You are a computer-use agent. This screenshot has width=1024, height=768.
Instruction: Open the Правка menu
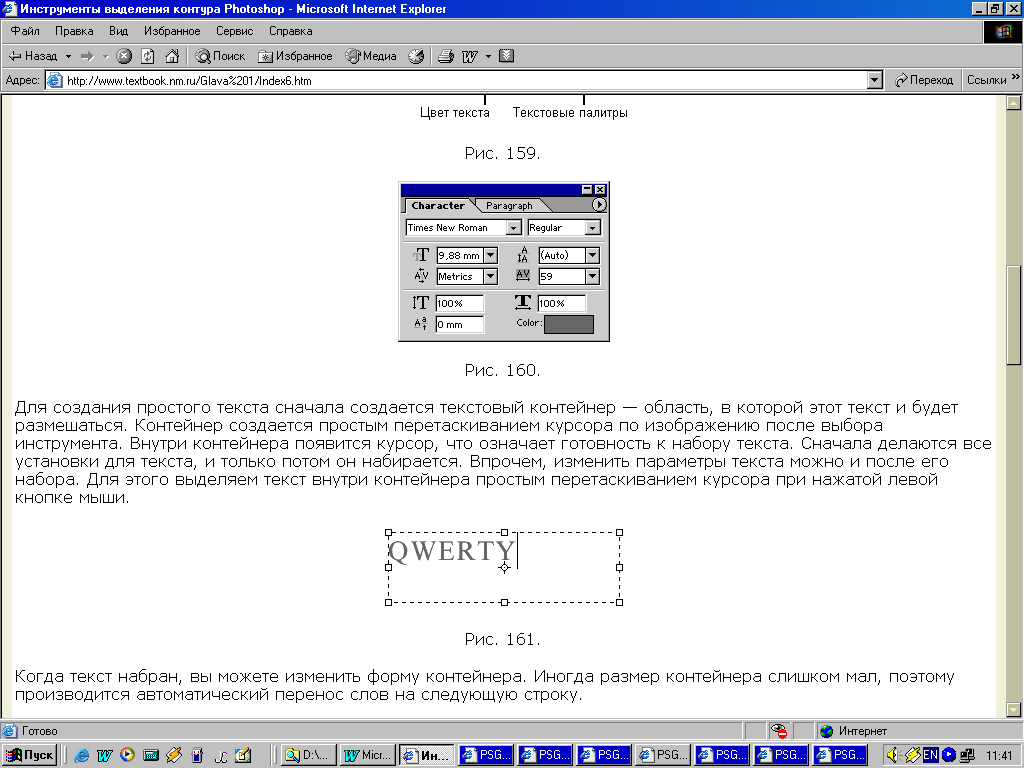coord(74,31)
